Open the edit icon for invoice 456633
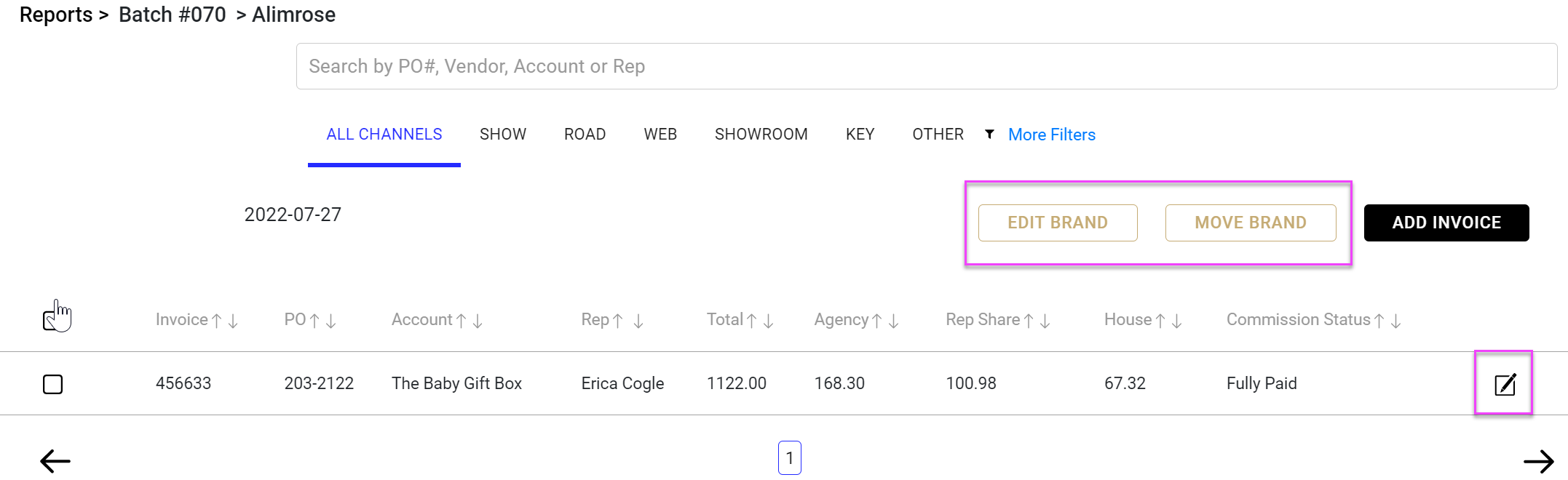This screenshot has height=480, width=1568. tap(1504, 384)
